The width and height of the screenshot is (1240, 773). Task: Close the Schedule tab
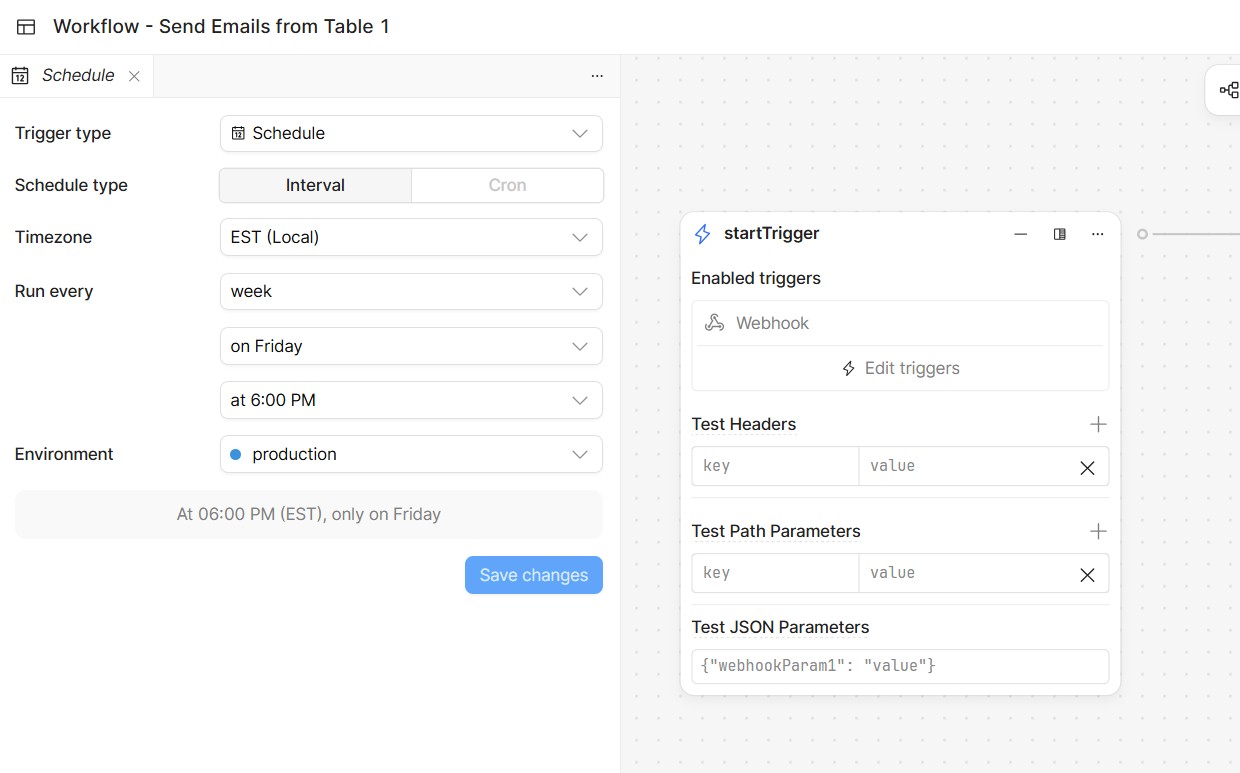134,76
